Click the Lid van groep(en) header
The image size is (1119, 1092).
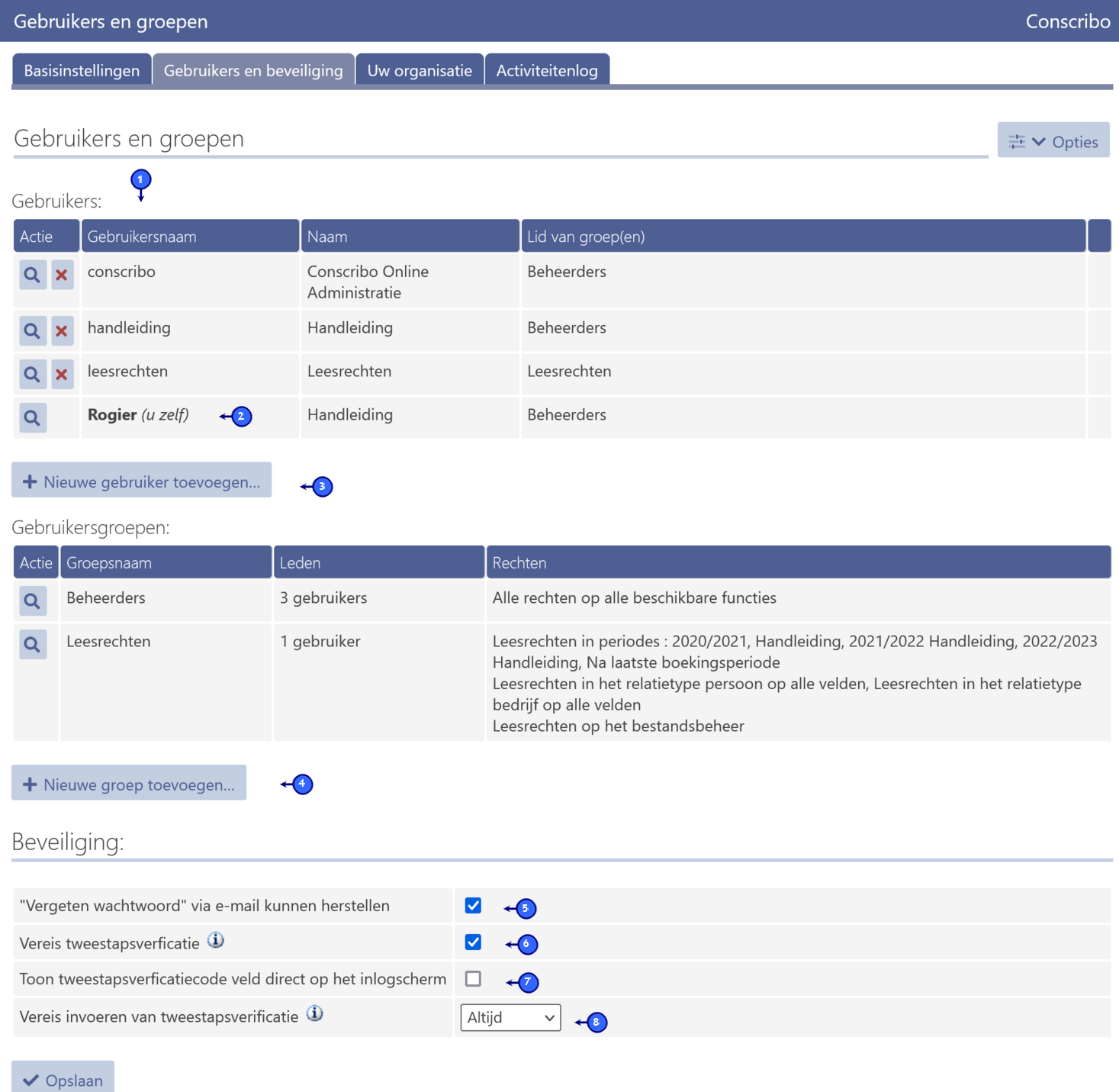click(x=803, y=237)
